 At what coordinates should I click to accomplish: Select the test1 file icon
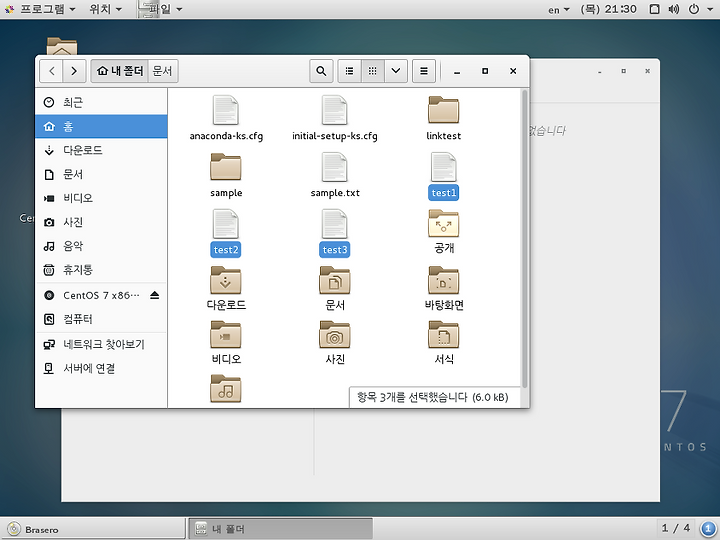pos(444,167)
